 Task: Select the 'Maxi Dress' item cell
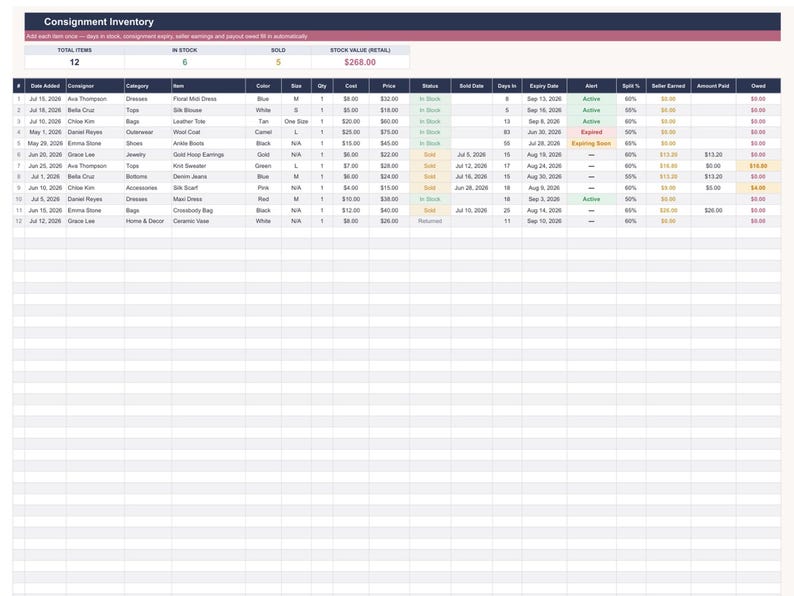point(208,199)
